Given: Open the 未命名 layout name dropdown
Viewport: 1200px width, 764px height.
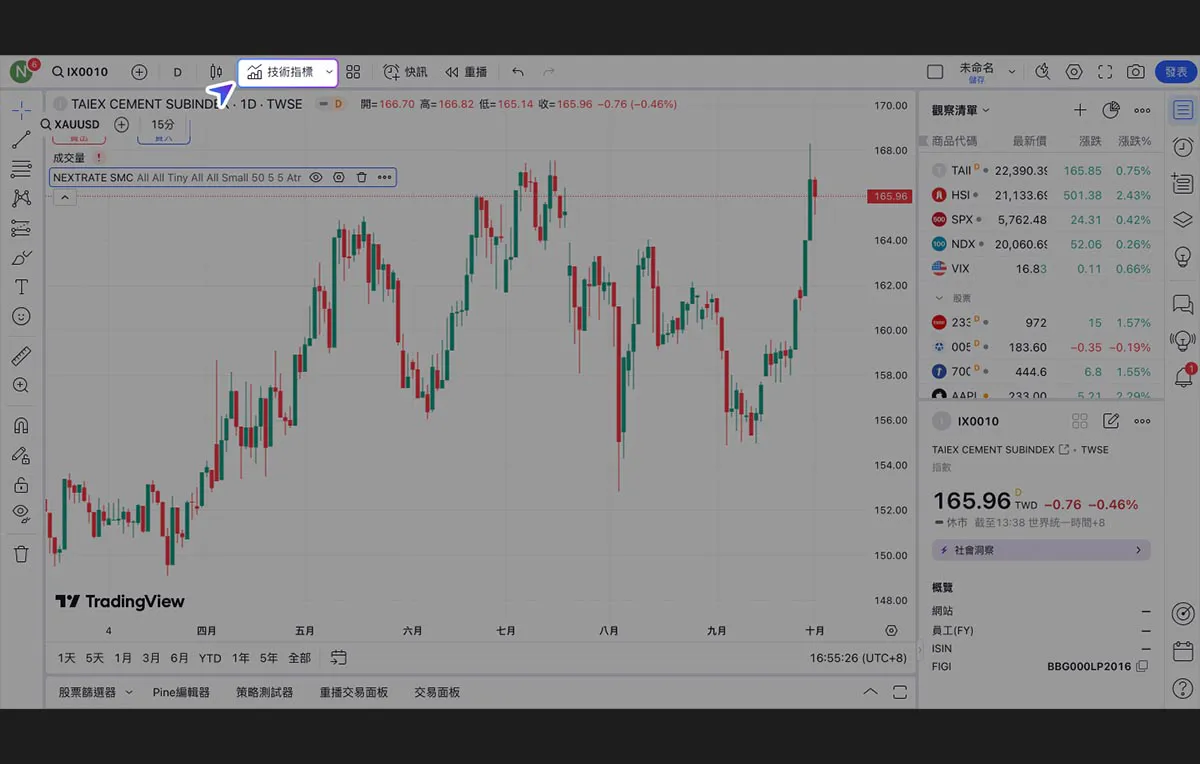Looking at the screenshot, I should pos(1011,72).
